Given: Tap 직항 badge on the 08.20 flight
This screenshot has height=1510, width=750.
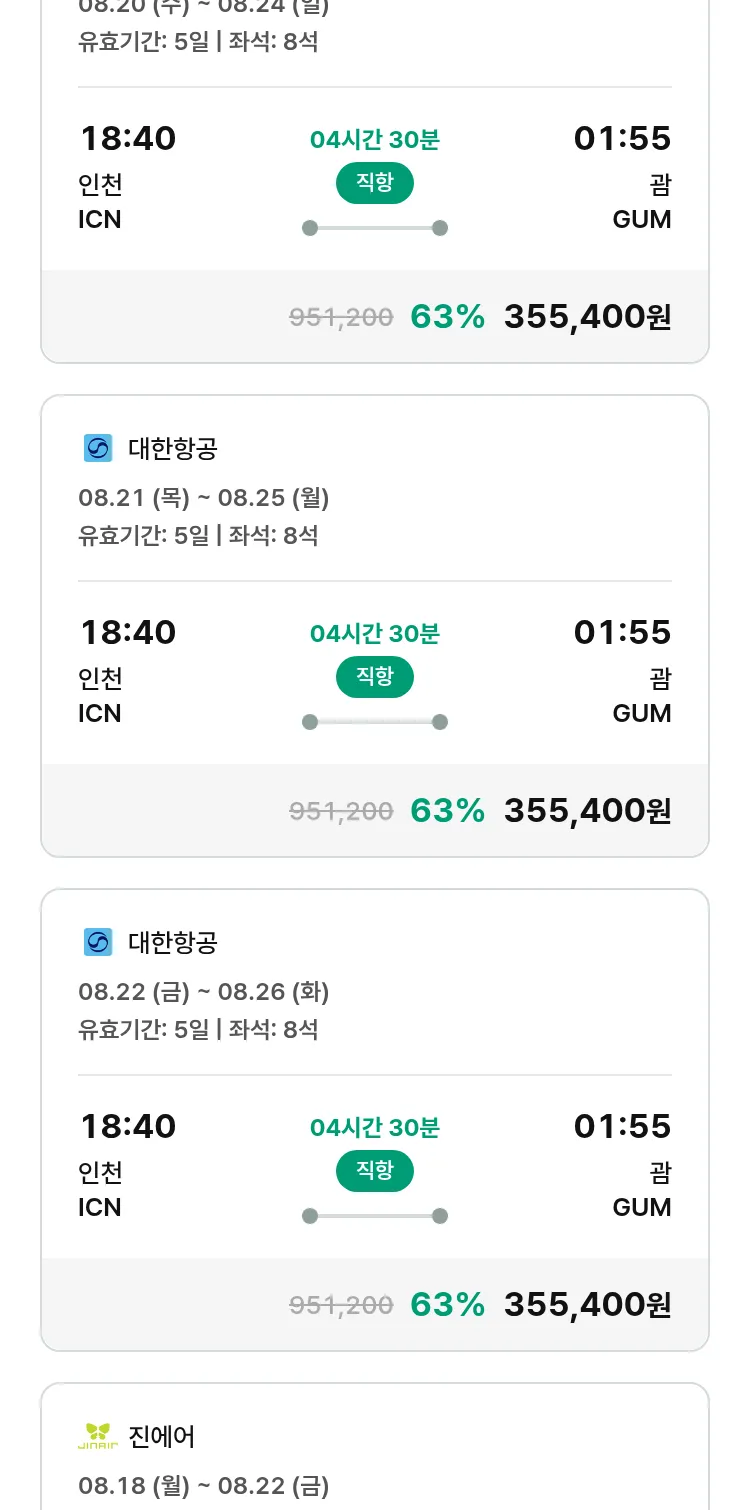Looking at the screenshot, I should click(374, 183).
